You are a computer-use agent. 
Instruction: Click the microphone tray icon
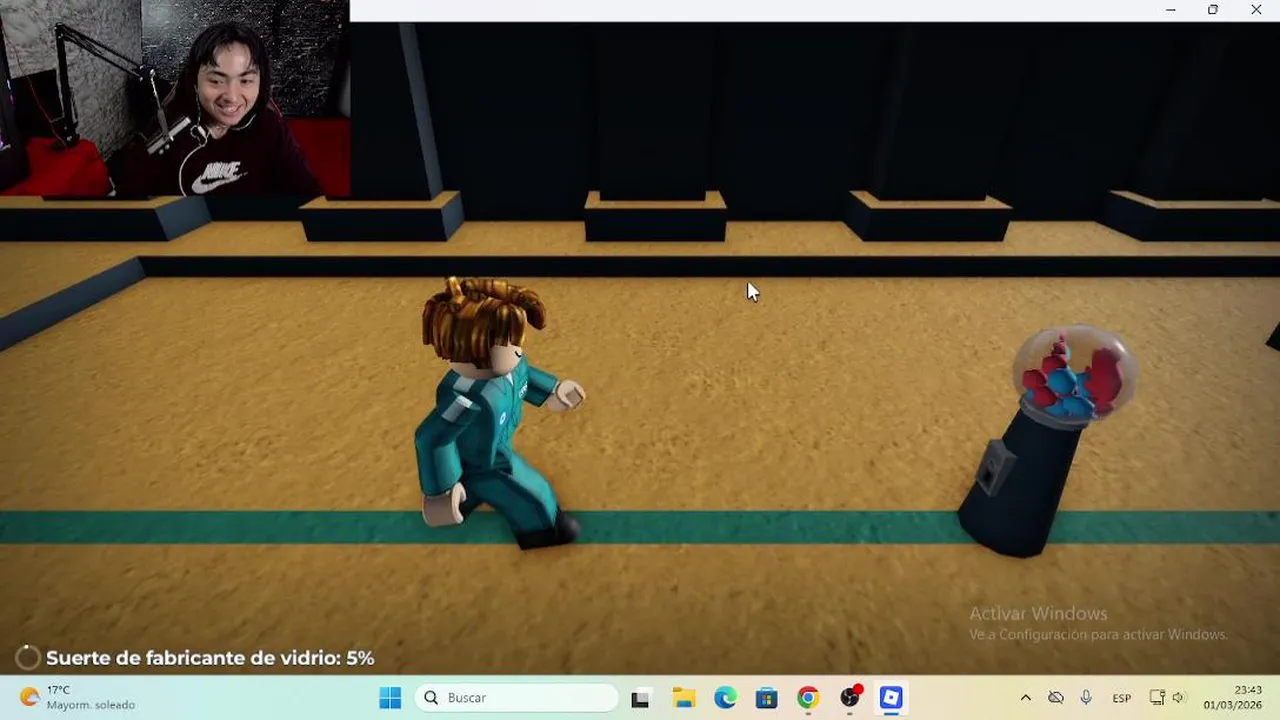coord(1086,698)
